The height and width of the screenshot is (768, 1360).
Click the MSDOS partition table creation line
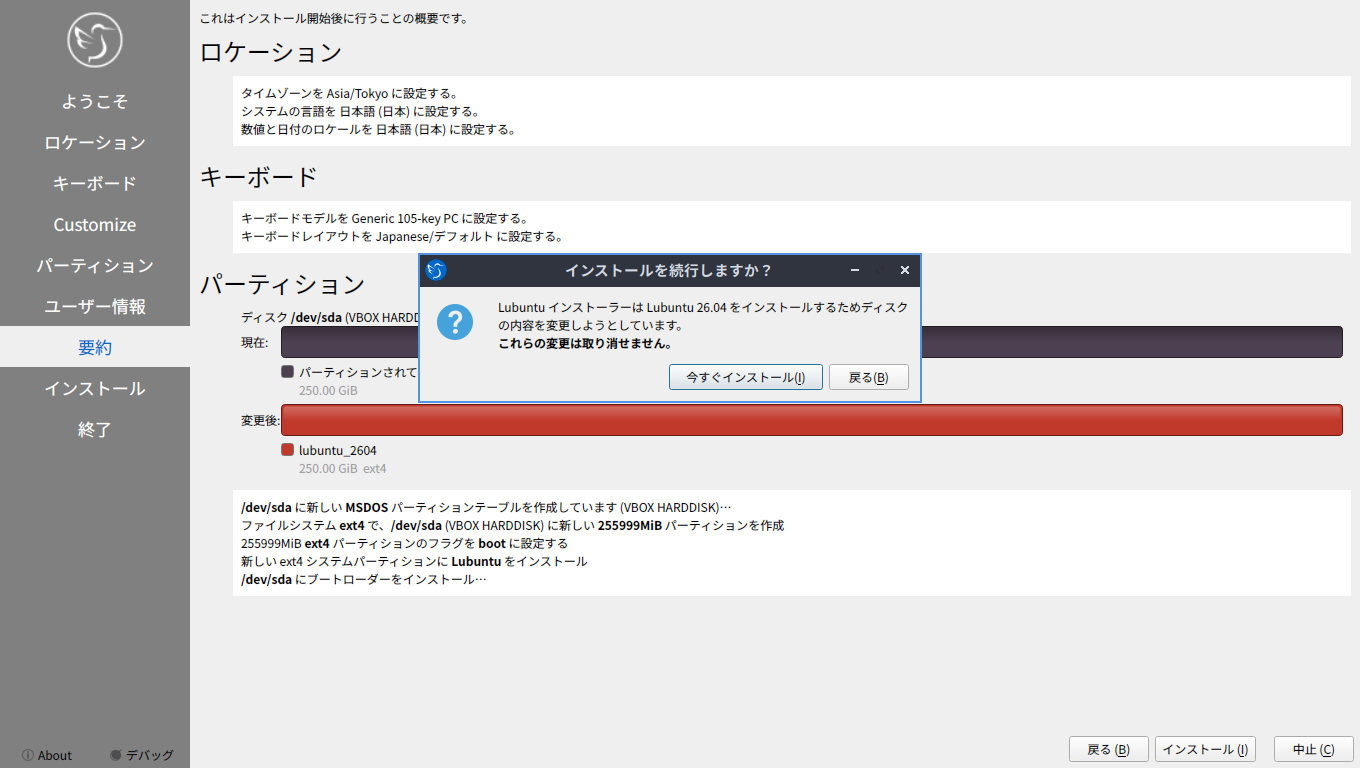tap(486, 507)
